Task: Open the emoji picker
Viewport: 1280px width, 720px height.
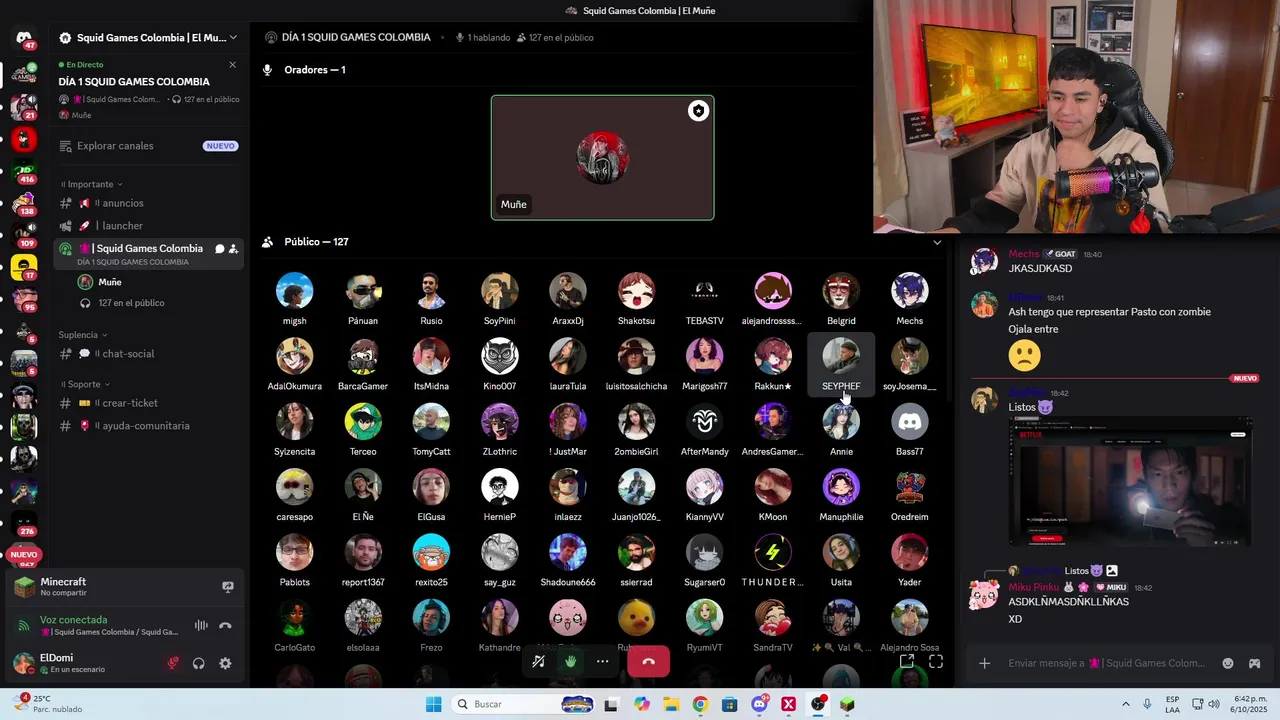Action: click(1228, 663)
